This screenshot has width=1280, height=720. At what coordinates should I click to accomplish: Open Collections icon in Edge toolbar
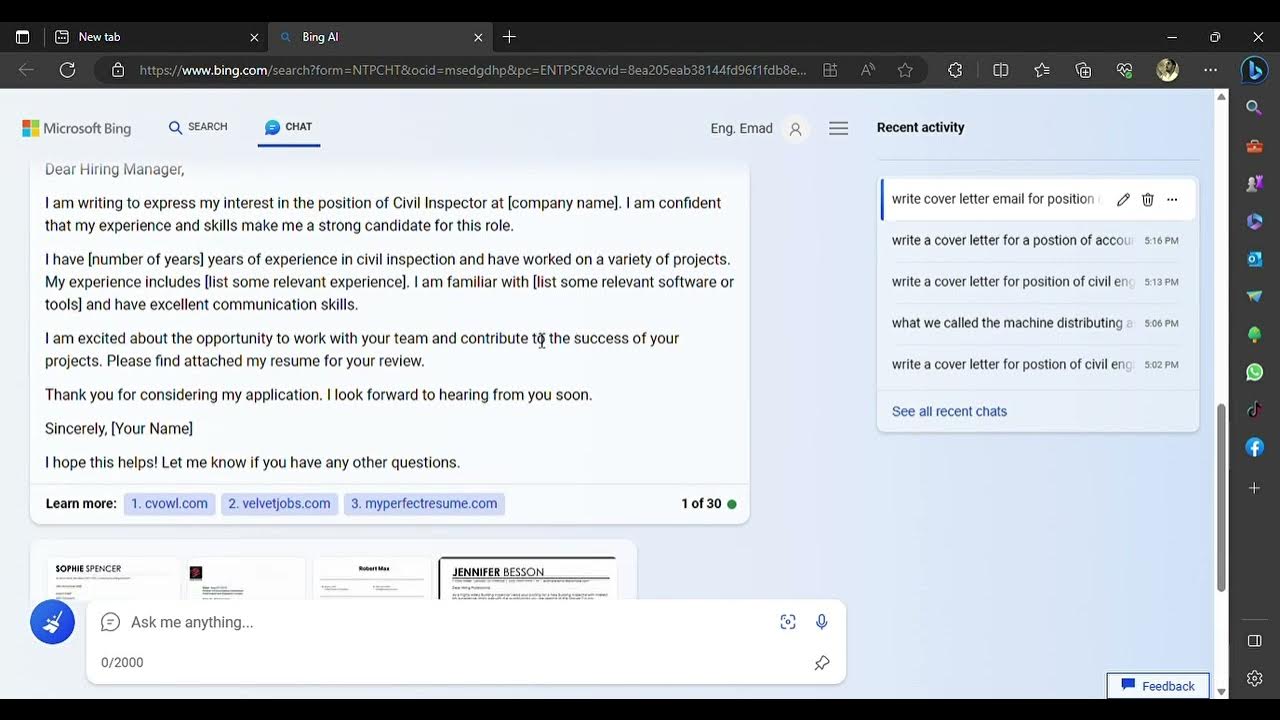coord(1083,70)
